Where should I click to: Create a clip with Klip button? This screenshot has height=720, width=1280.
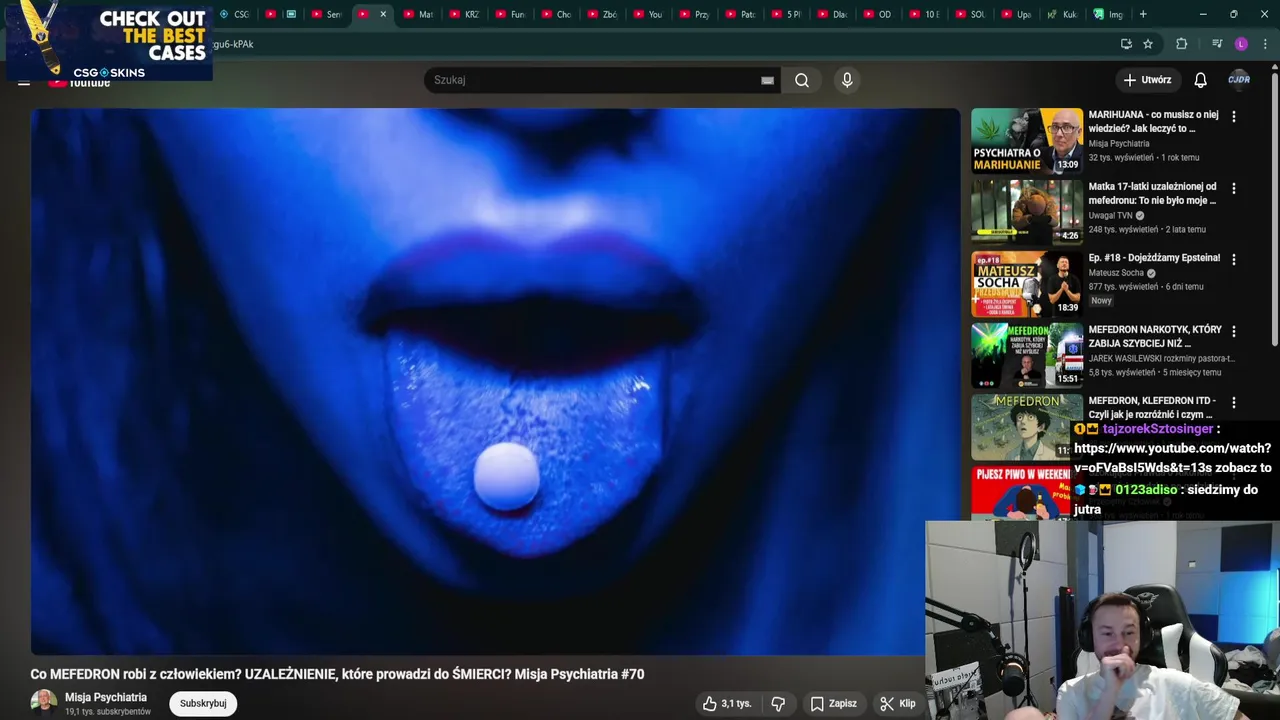897,704
